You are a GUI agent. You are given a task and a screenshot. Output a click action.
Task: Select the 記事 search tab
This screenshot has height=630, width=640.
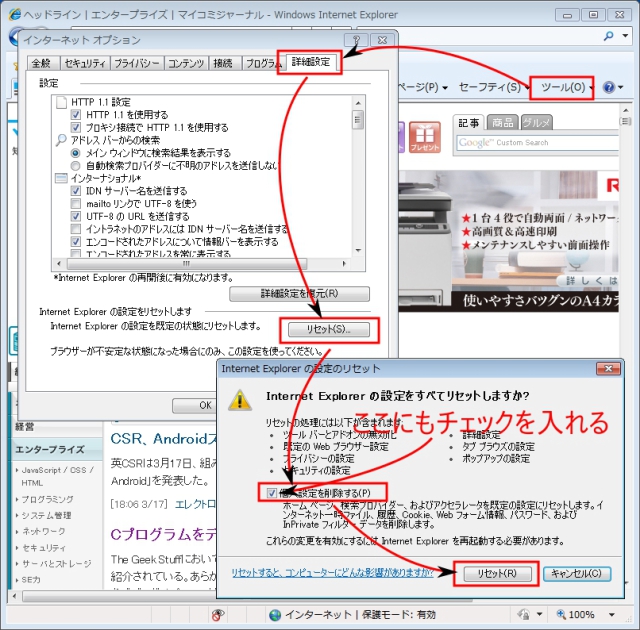[469, 123]
